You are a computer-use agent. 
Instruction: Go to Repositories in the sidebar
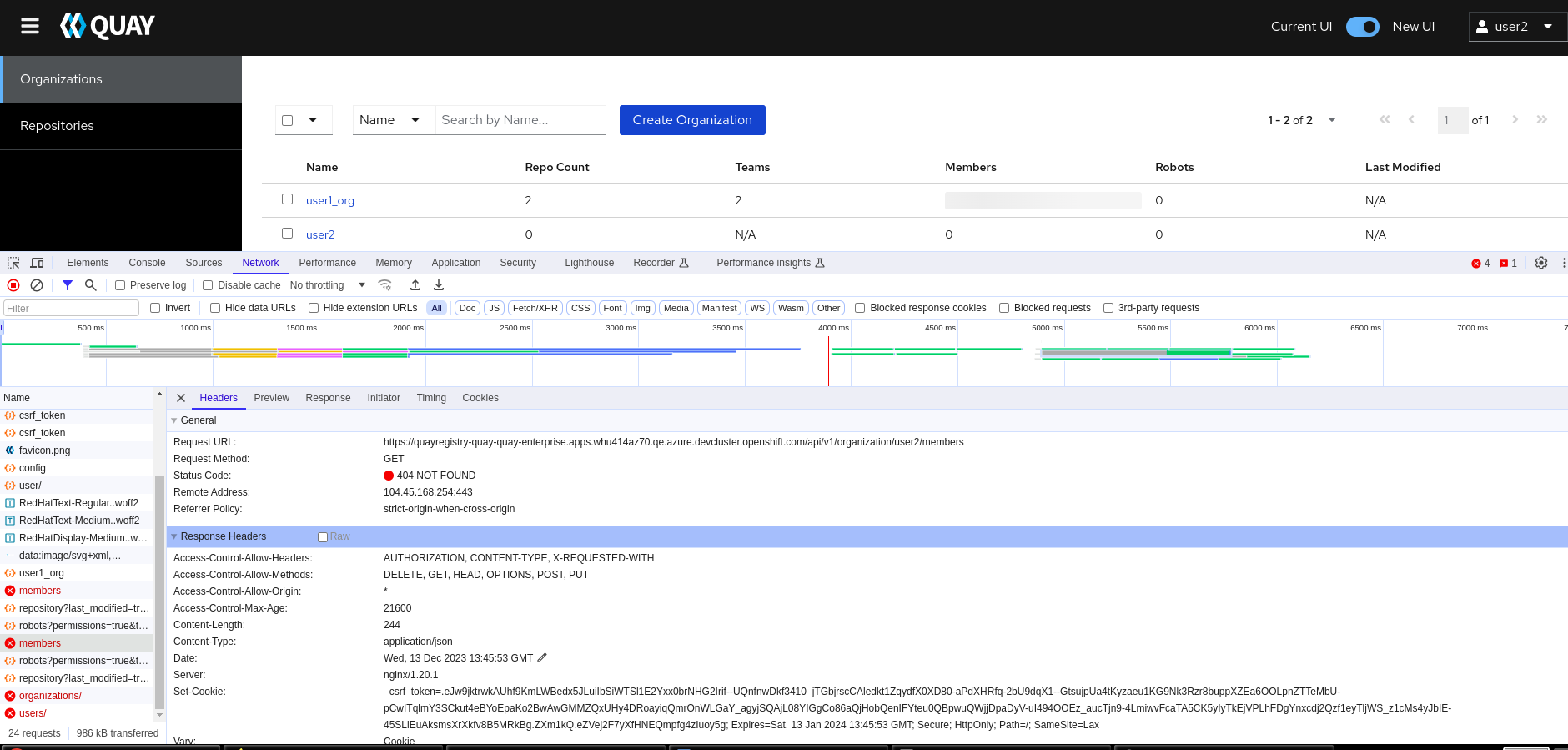(x=121, y=126)
